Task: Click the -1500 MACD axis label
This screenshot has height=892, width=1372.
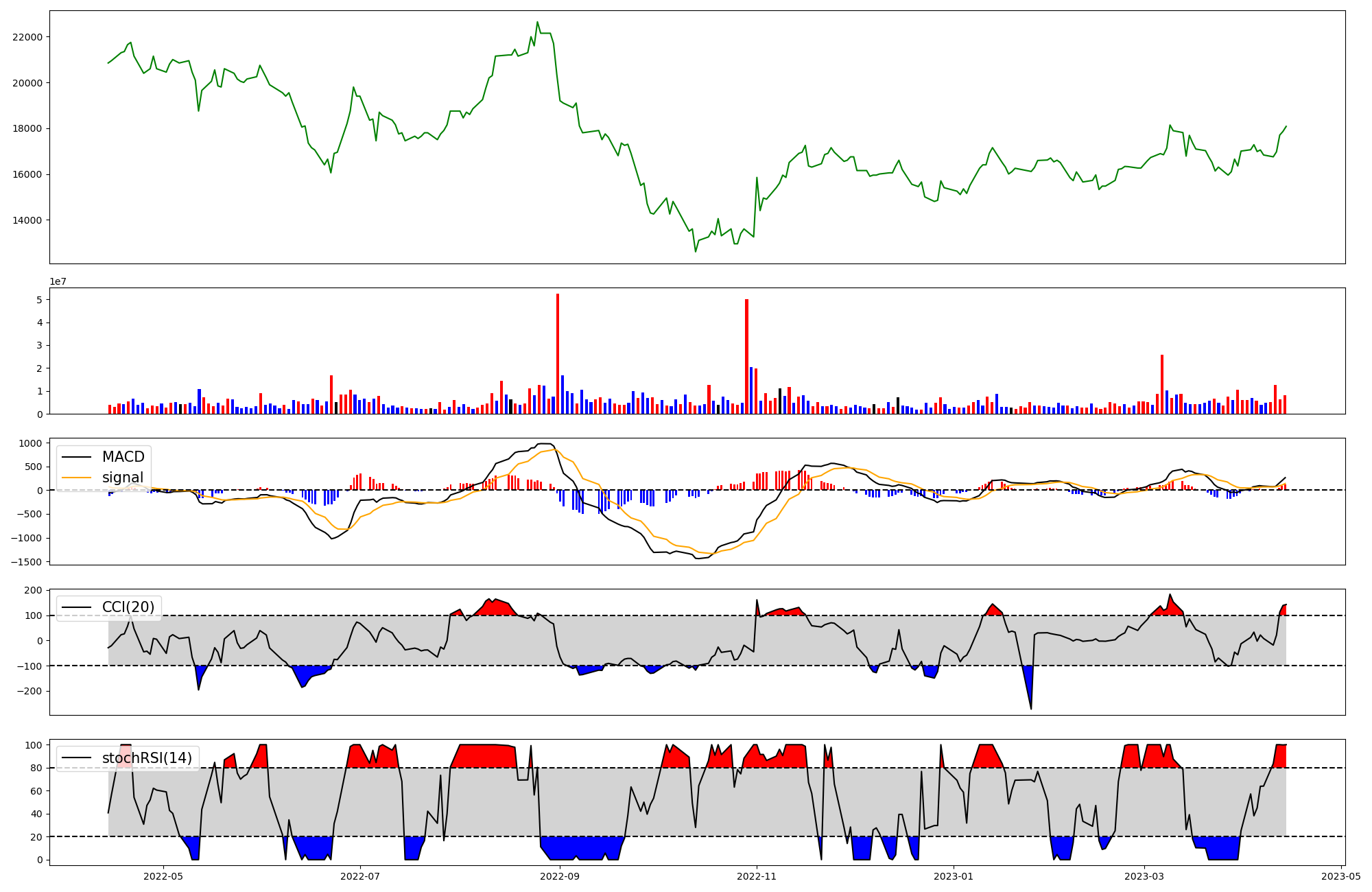Action: tap(27, 562)
